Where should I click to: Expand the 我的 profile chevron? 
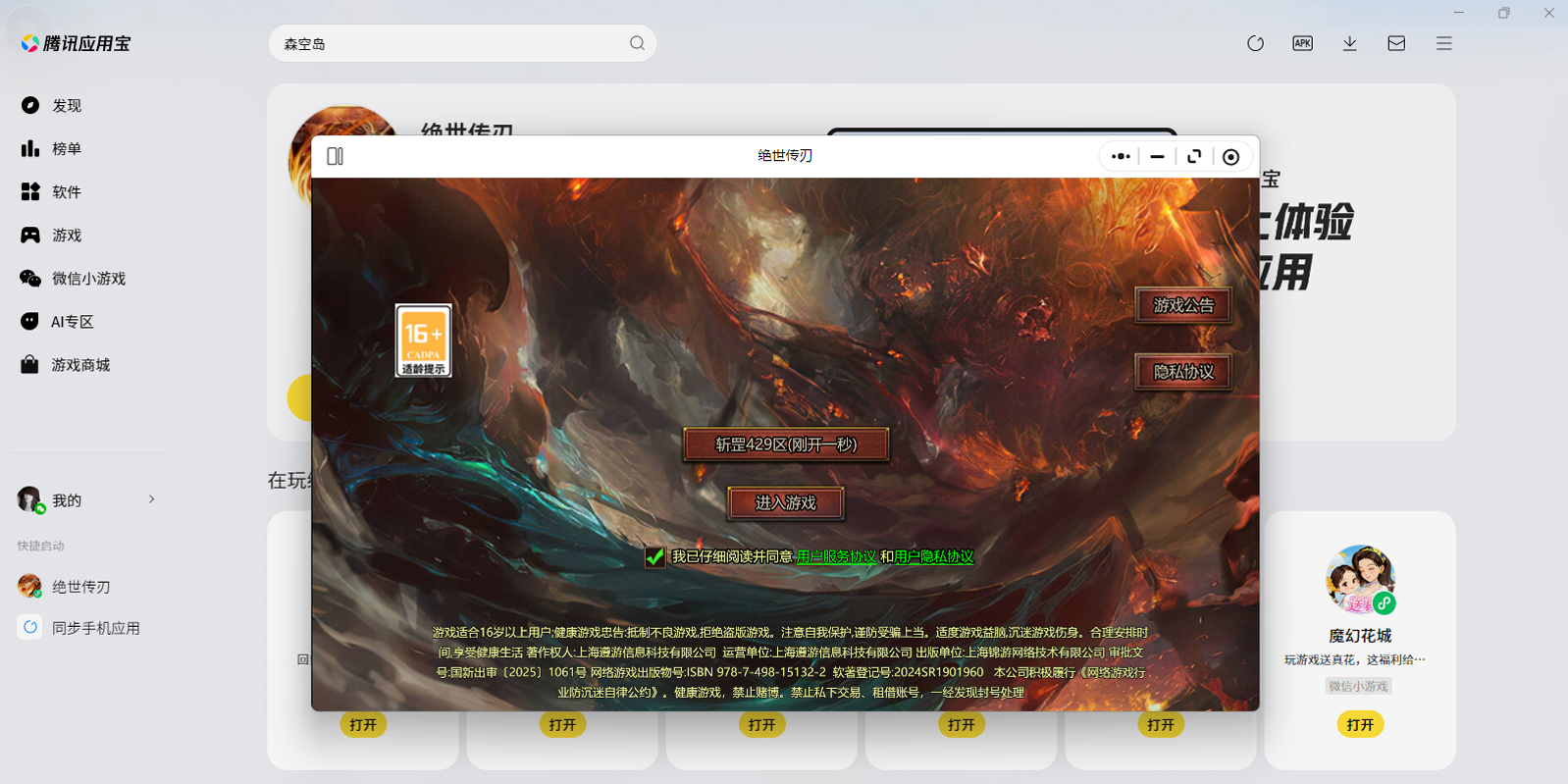click(151, 499)
